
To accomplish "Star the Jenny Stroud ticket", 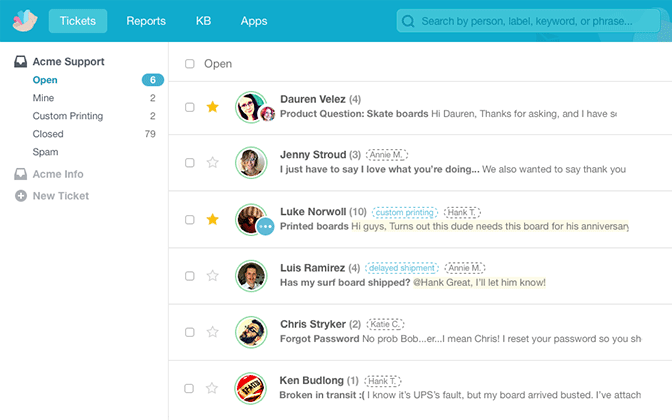I will [212, 162].
